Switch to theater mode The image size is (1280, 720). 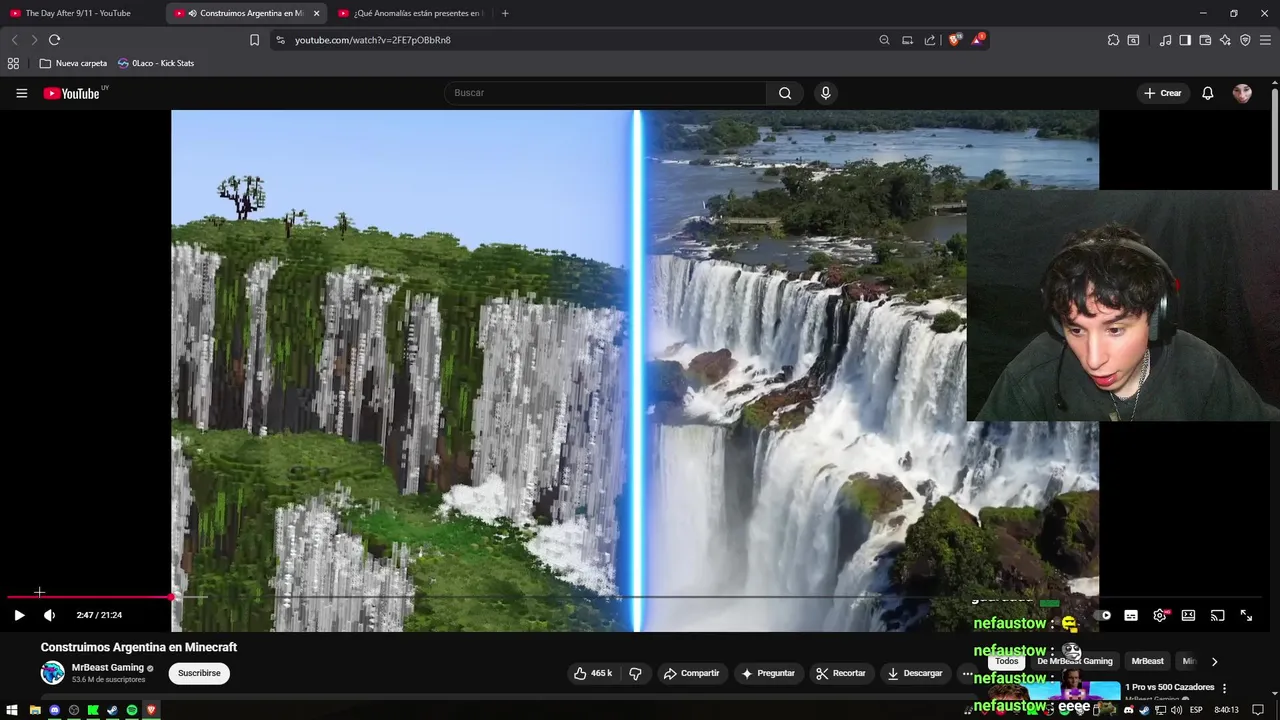[x=1188, y=615]
